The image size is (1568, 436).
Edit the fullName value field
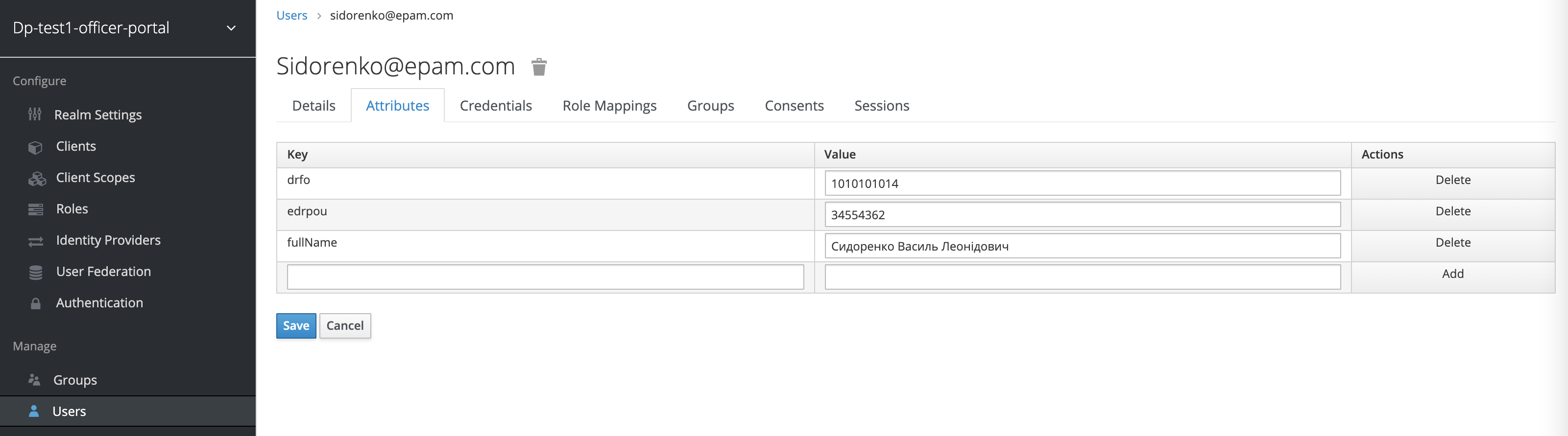(x=1082, y=246)
